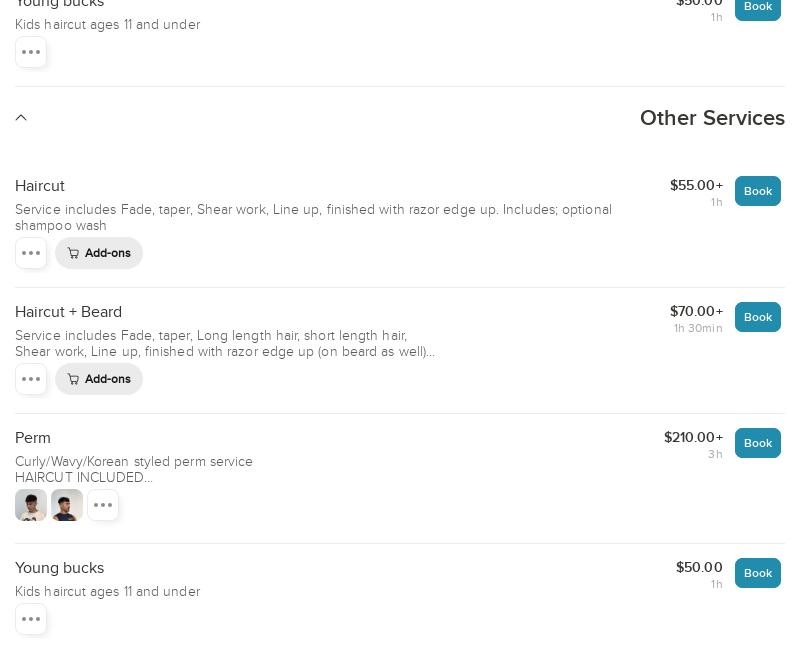The height and width of the screenshot is (647, 800).
Task: Book the top Young bucks service
Action: tap(757, 7)
